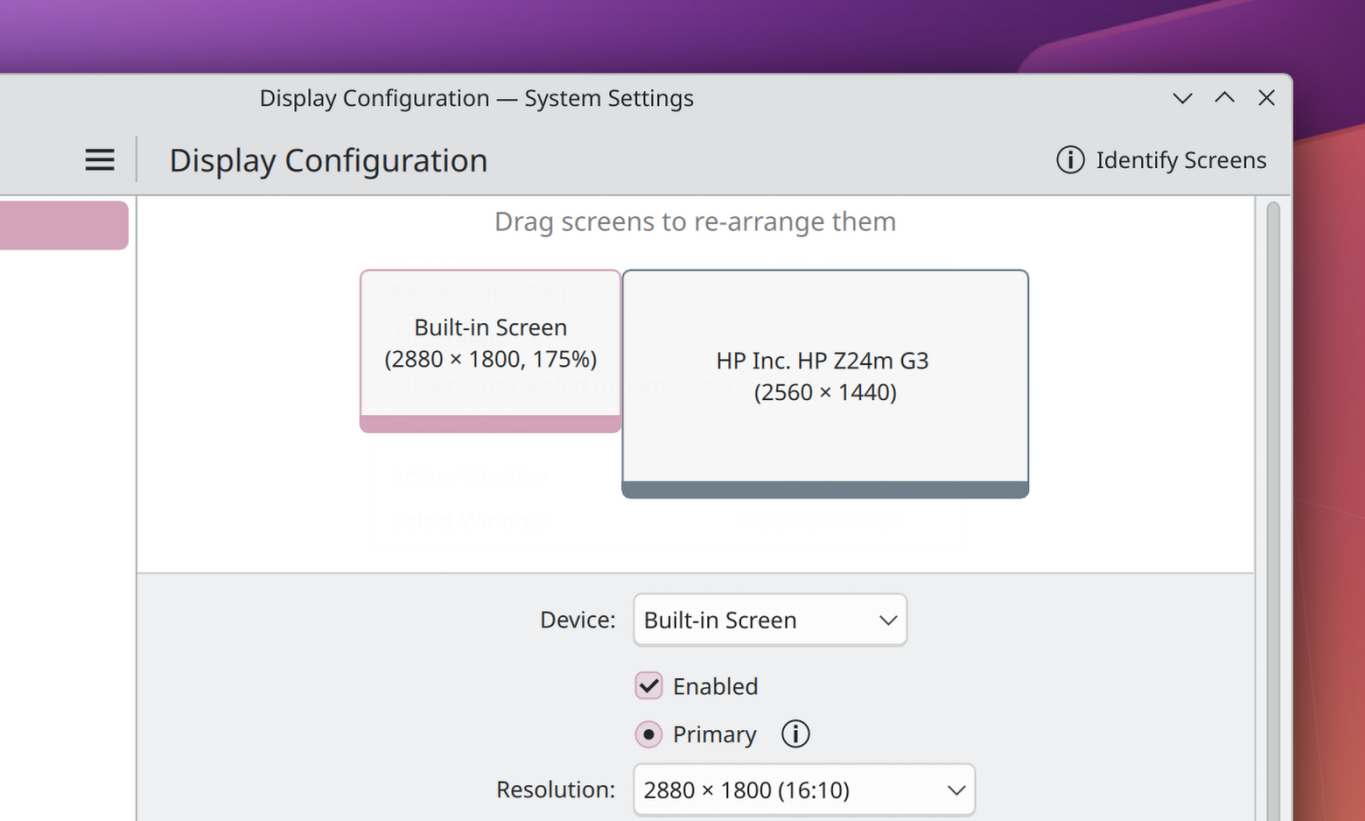Select the Primary radio button
Viewport: 1365px width, 821px height.
pyautogui.click(x=649, y=735)
